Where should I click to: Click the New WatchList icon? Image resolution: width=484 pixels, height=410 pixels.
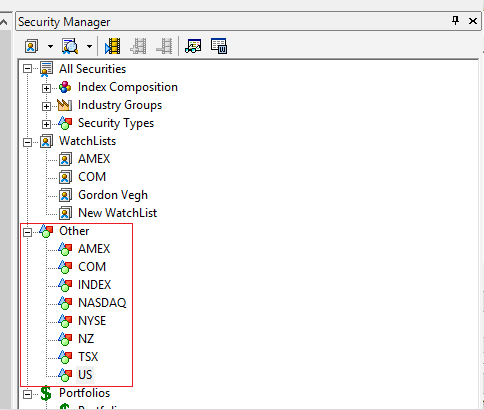click(65, 213)
